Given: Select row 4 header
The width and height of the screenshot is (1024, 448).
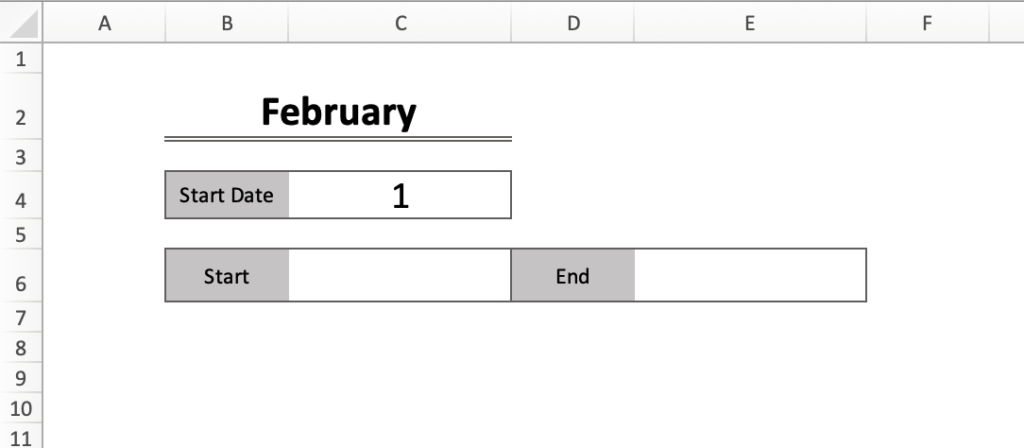Looking at the screenshot, I should point(21,195).
